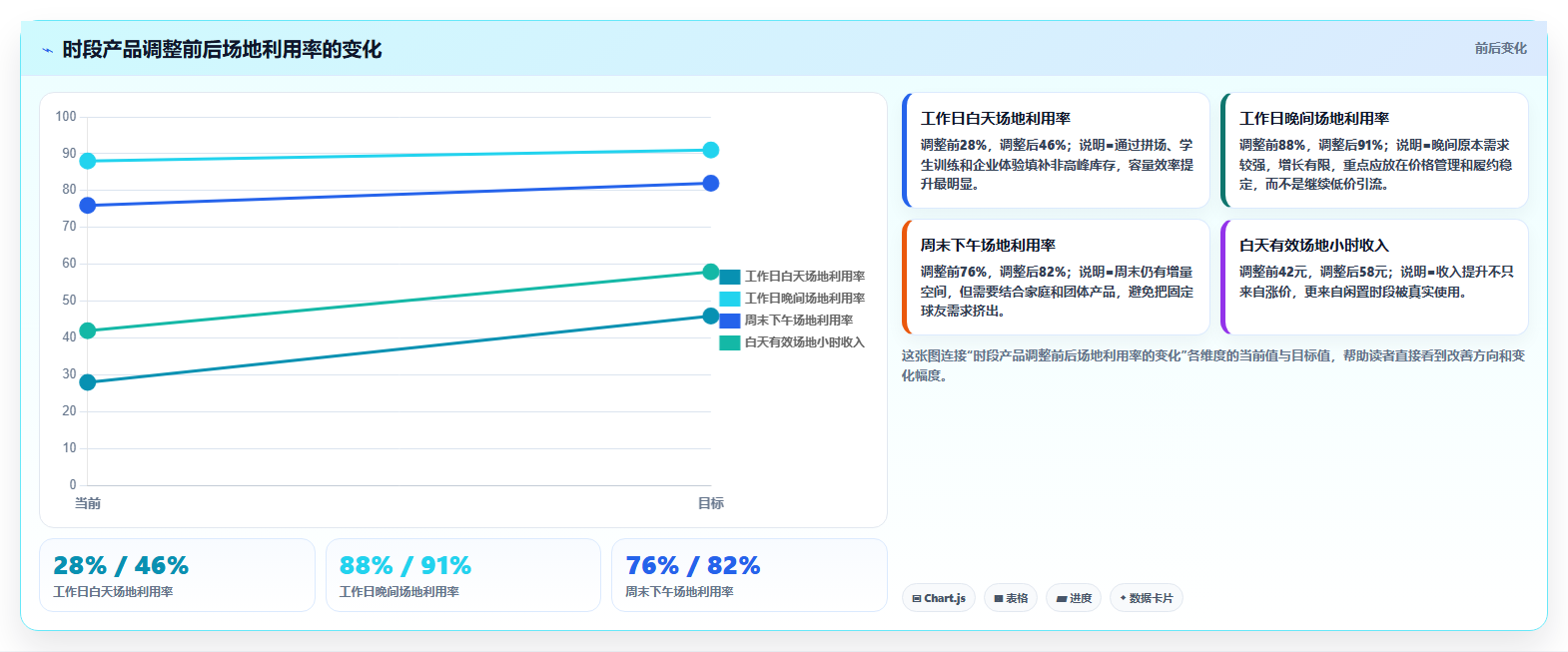
Task: Open the 76% / 82% stat card
Action: pyautogui.click(x=749, y=575)
